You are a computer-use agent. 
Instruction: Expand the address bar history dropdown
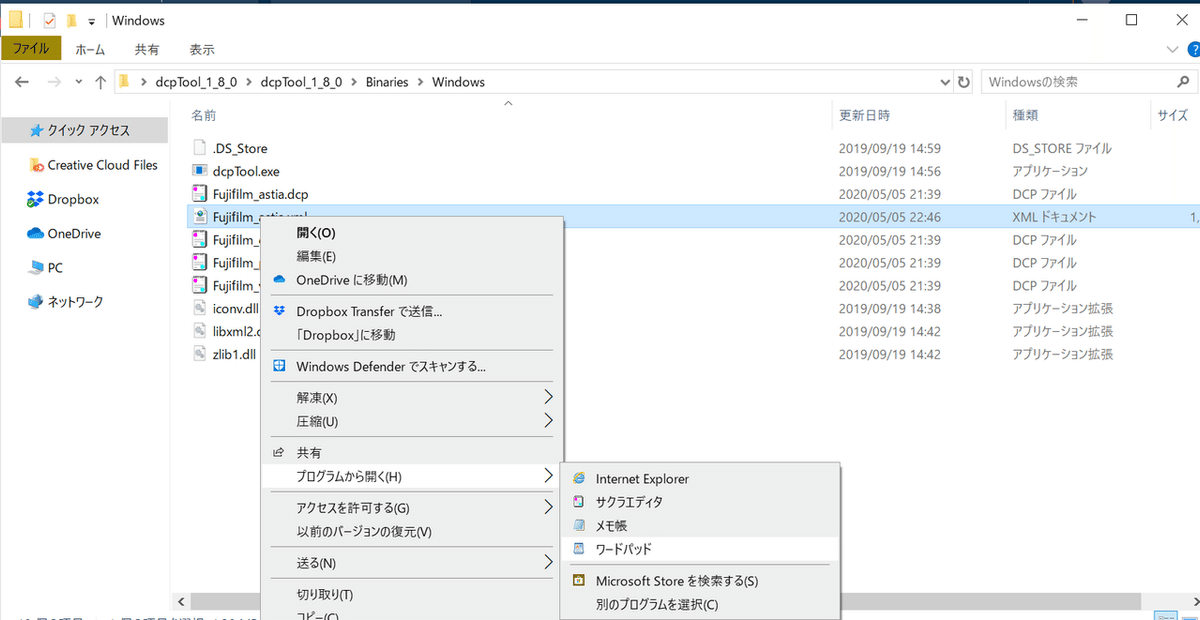[x=945, y=82]
